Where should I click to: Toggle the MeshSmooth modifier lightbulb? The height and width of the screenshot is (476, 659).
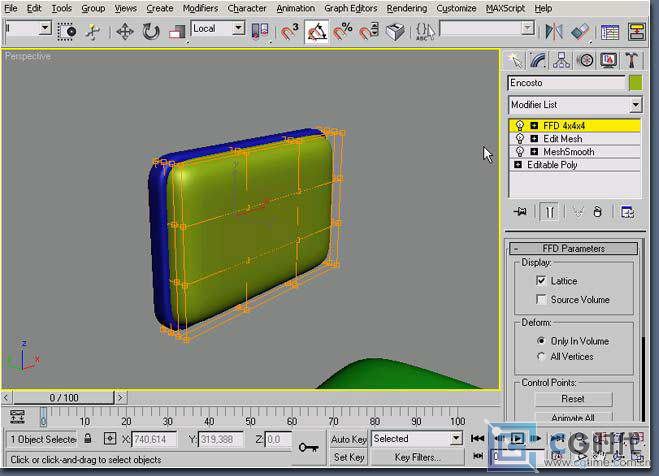(520, 152)
